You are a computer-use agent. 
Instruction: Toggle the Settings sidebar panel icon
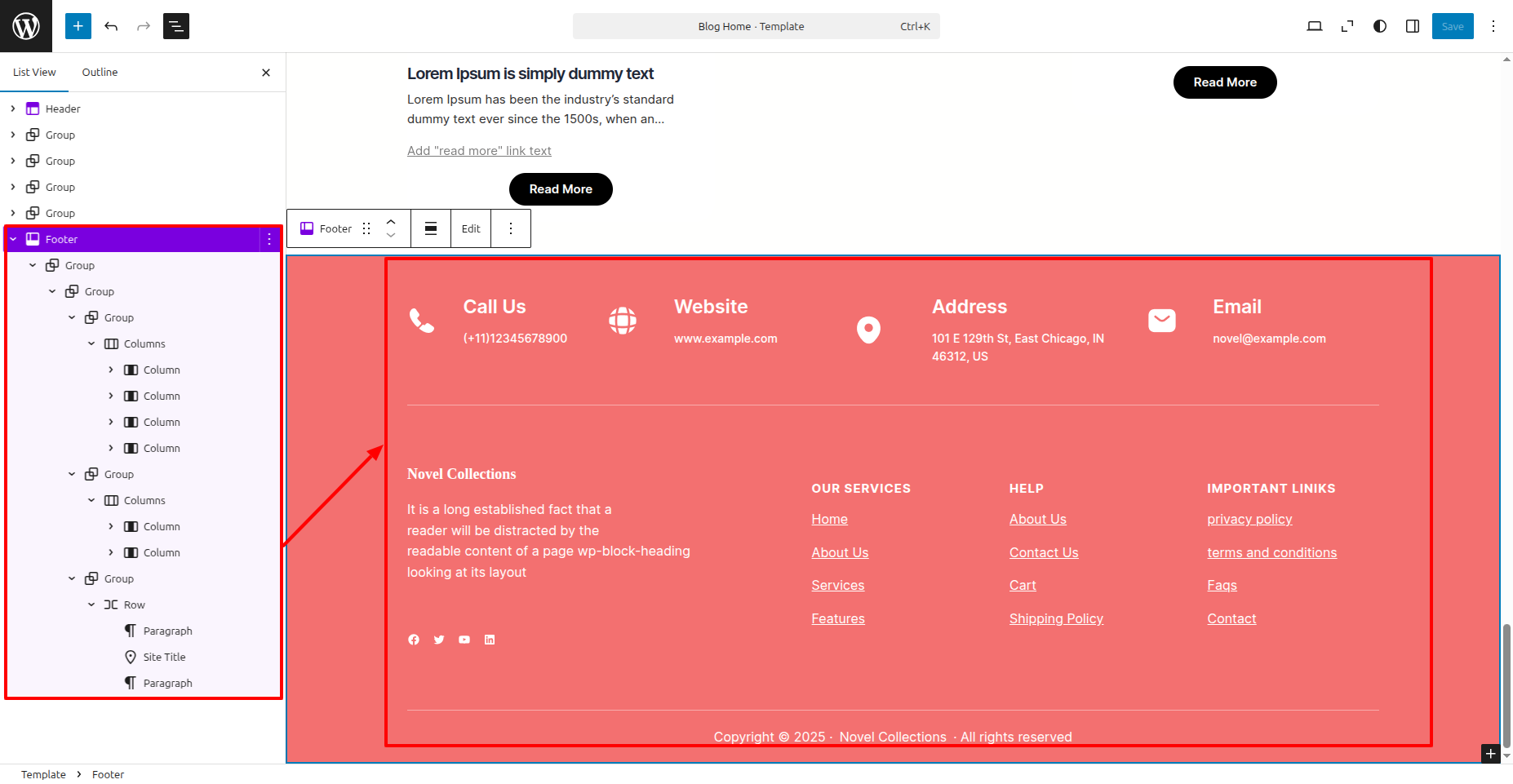(x=1413, y=26)
